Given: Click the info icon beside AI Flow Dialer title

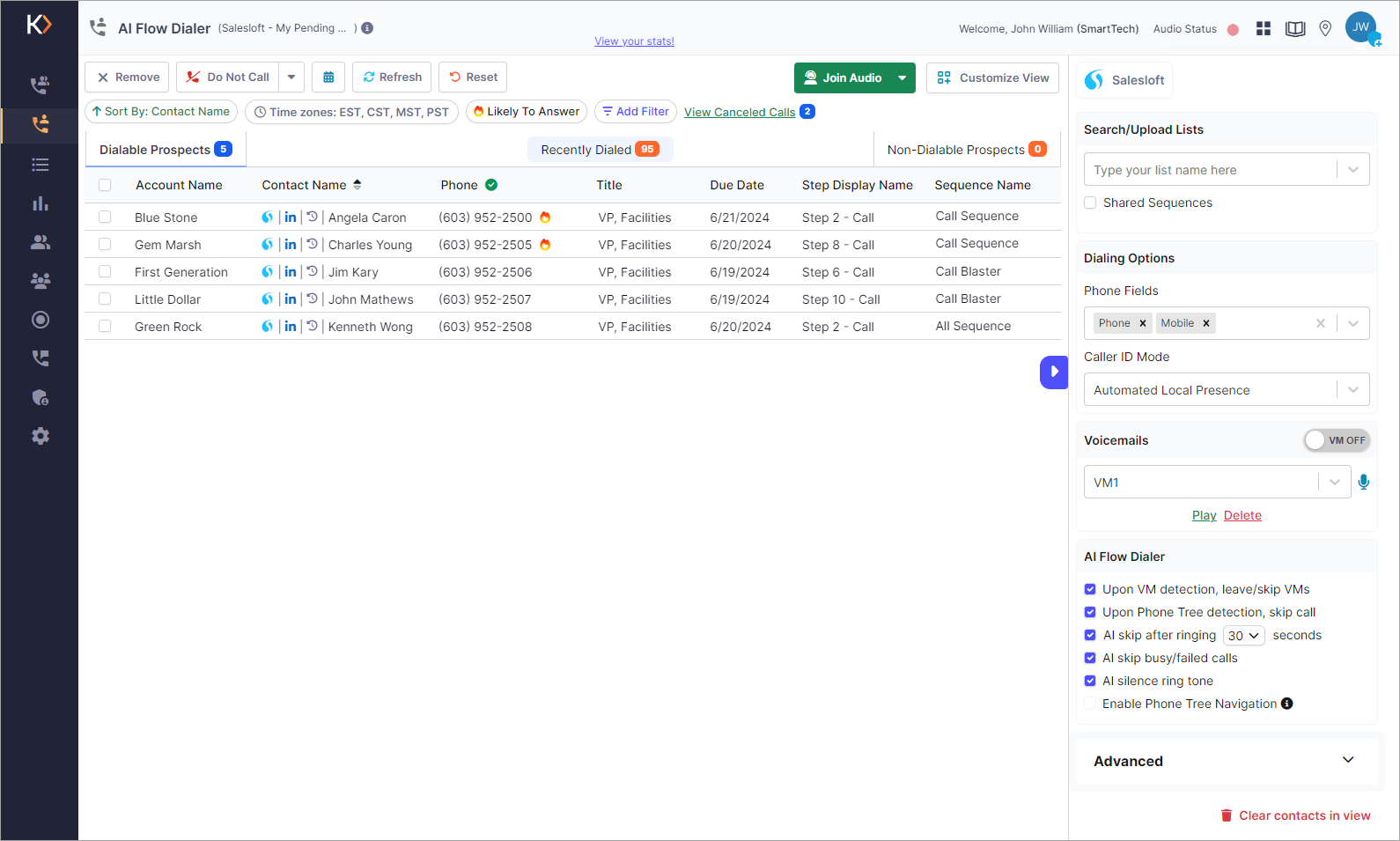Looking at the screenshot, I should (x=367, y=28).
